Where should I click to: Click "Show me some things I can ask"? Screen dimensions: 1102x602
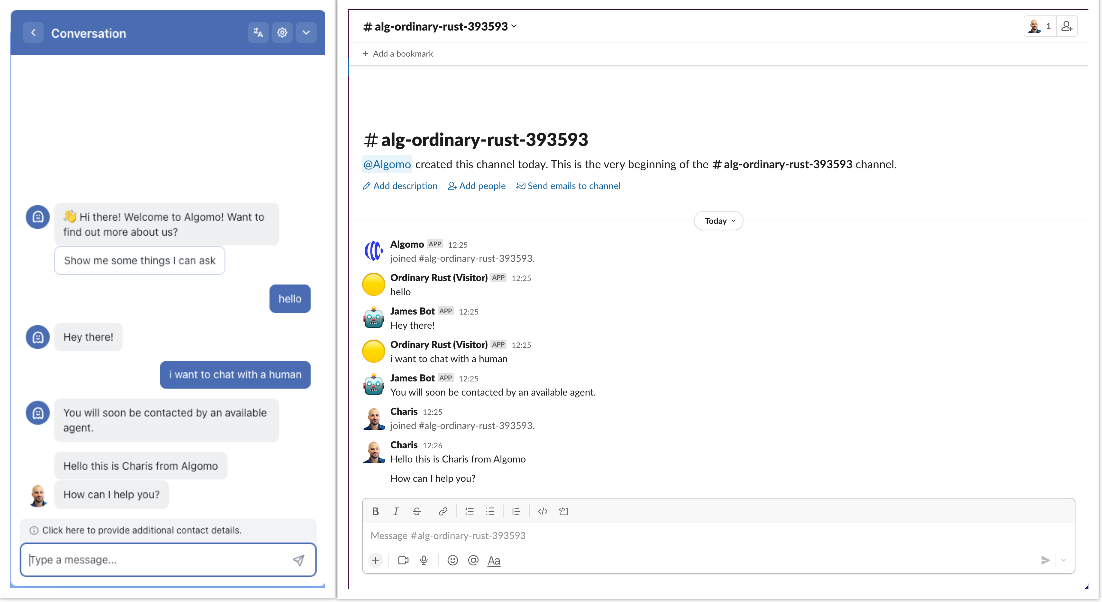tap(140, 261)
